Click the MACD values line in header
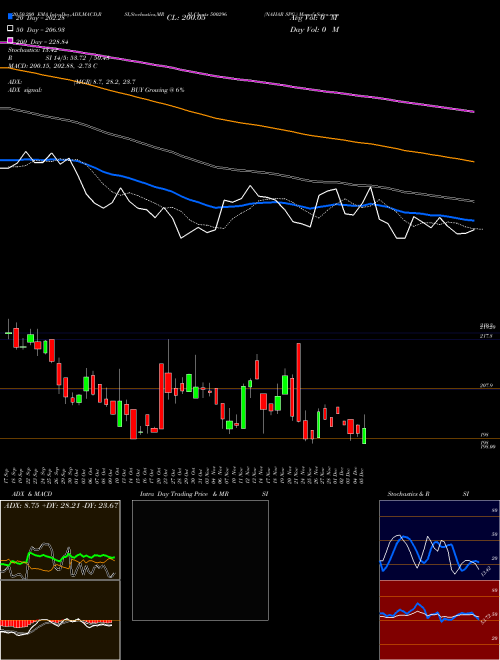The height and width of the screenshot is (660, 500). (x=53, y=66)
